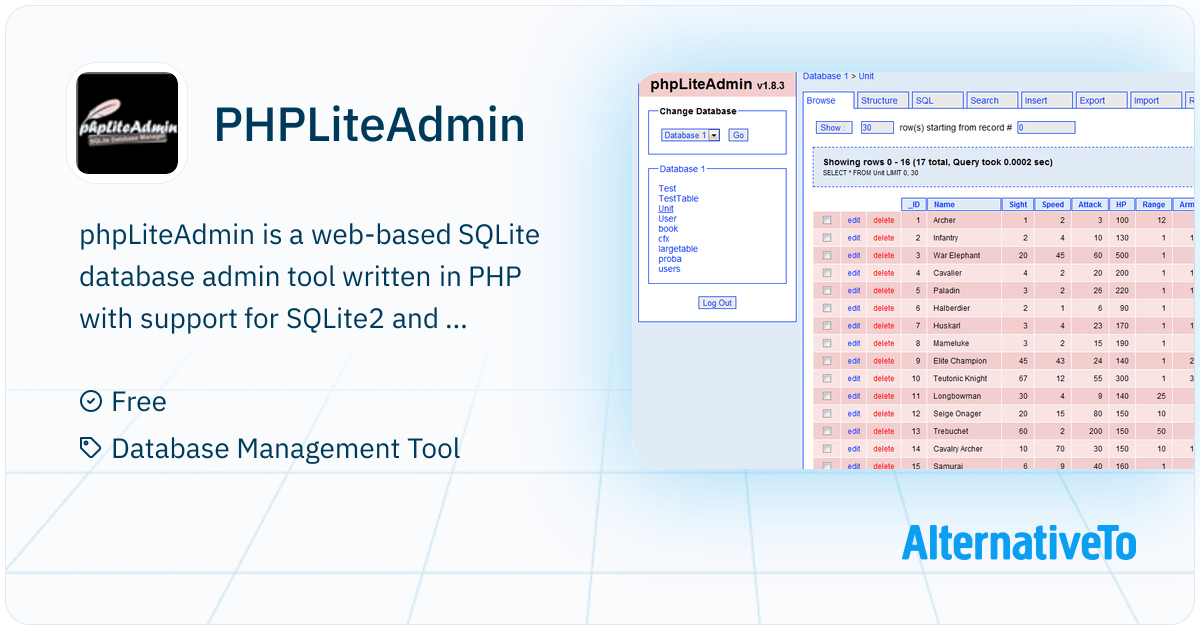
Task: Click the PHPLiteAdmin app logo icon
Action: tap(127, 124)
